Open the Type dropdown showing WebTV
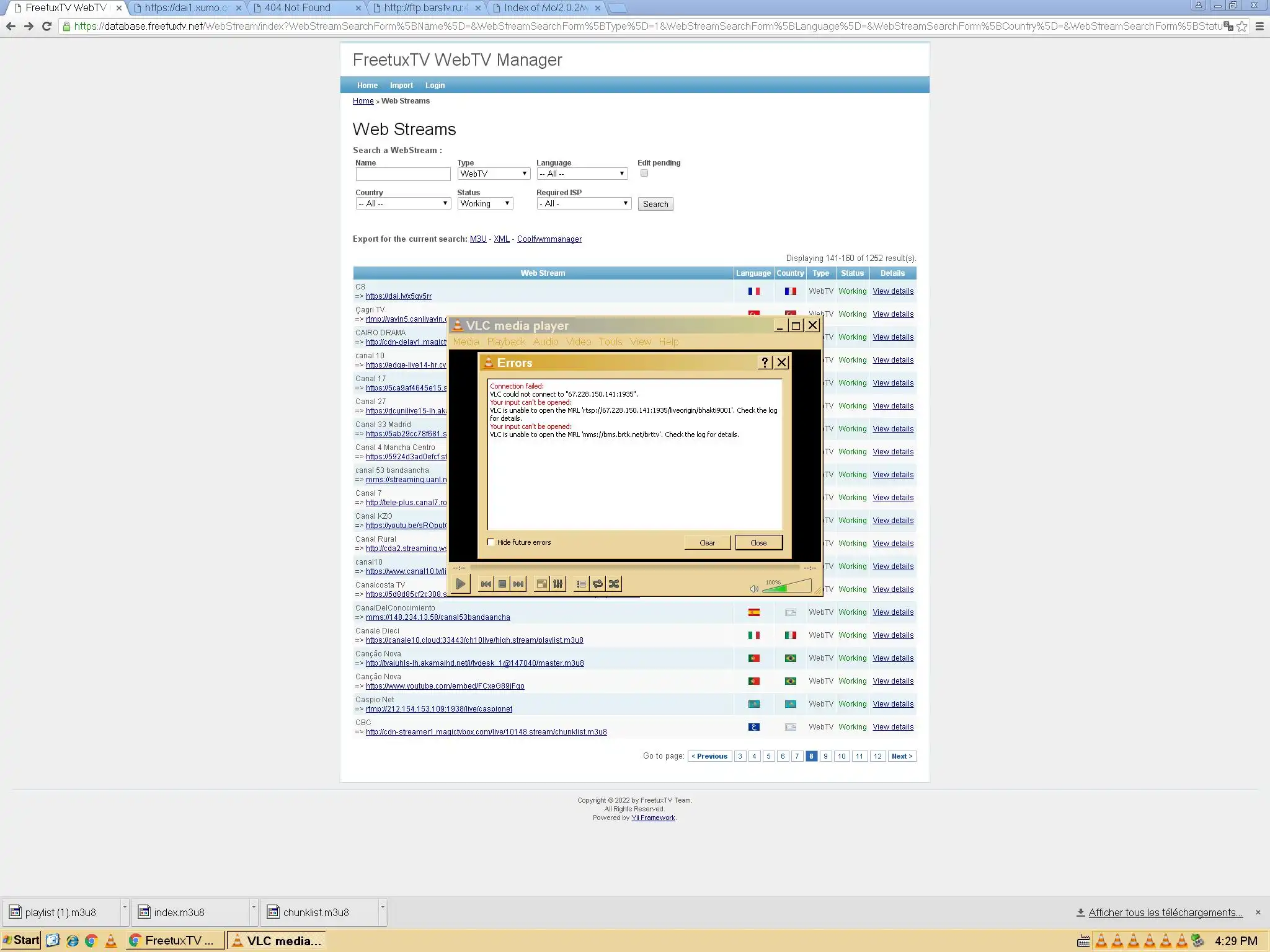Viewport: 1270px width, 952px height. click(x=494, y=174)
